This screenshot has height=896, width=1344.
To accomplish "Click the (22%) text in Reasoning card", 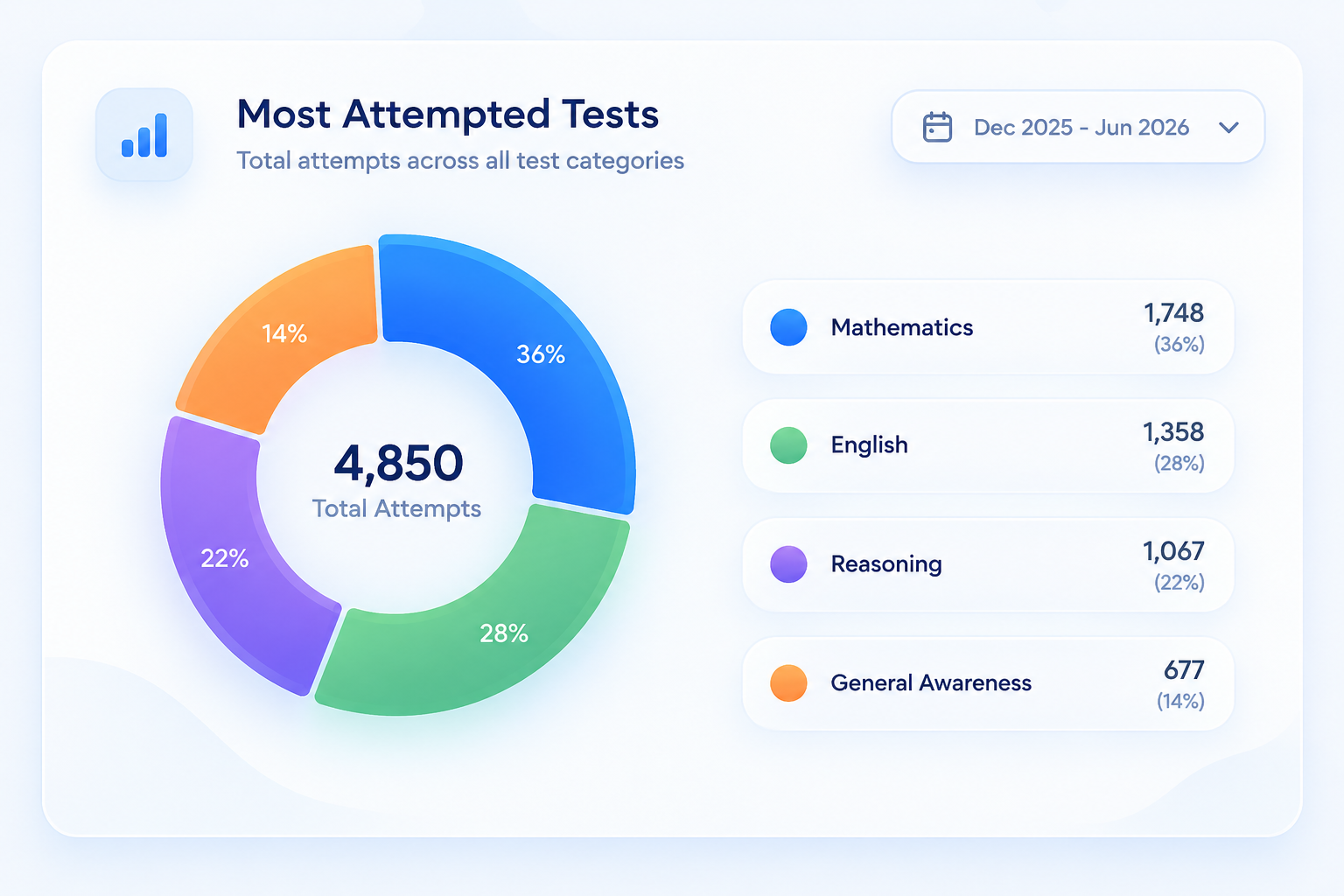I will pos(1179,582).
